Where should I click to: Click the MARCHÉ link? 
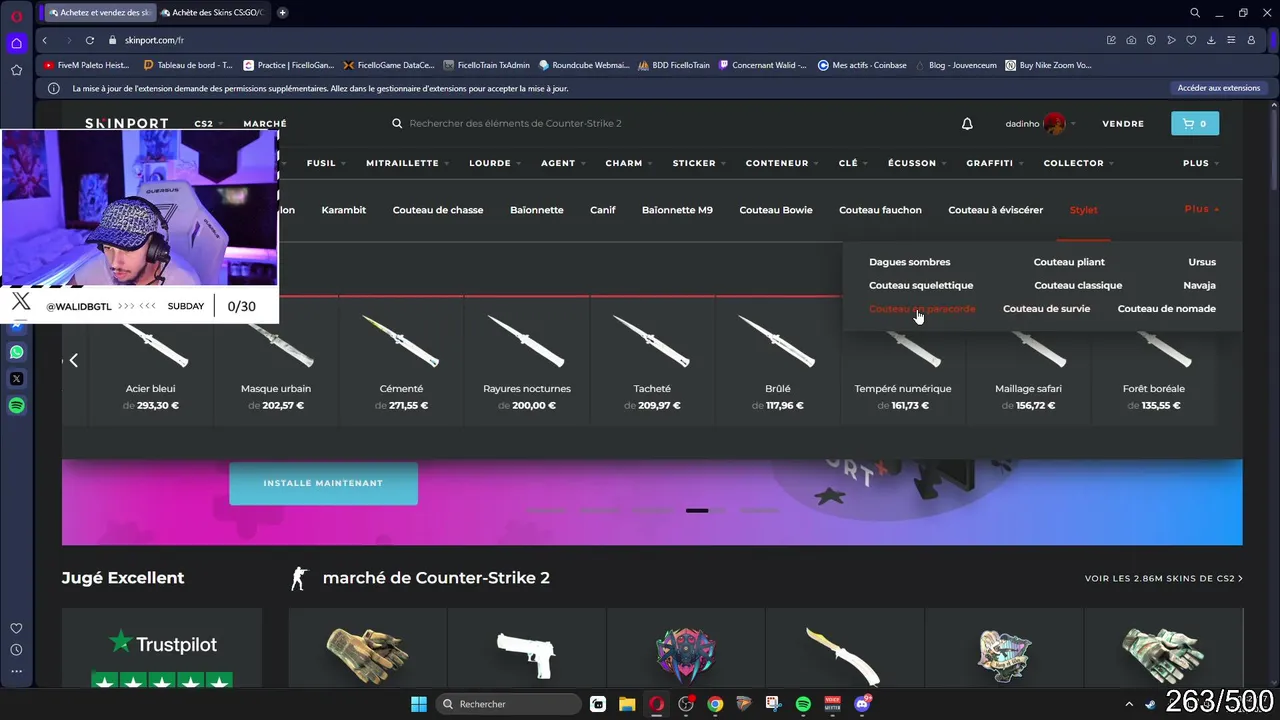coord(265,124)
